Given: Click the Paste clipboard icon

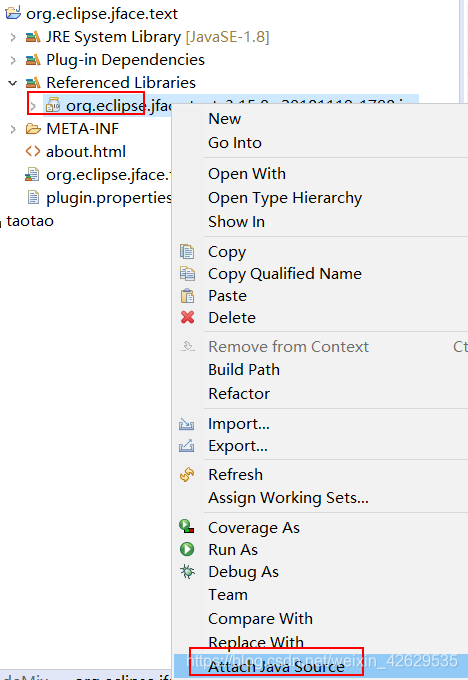Looking at the screenshot, I should (x=187, y=296).
